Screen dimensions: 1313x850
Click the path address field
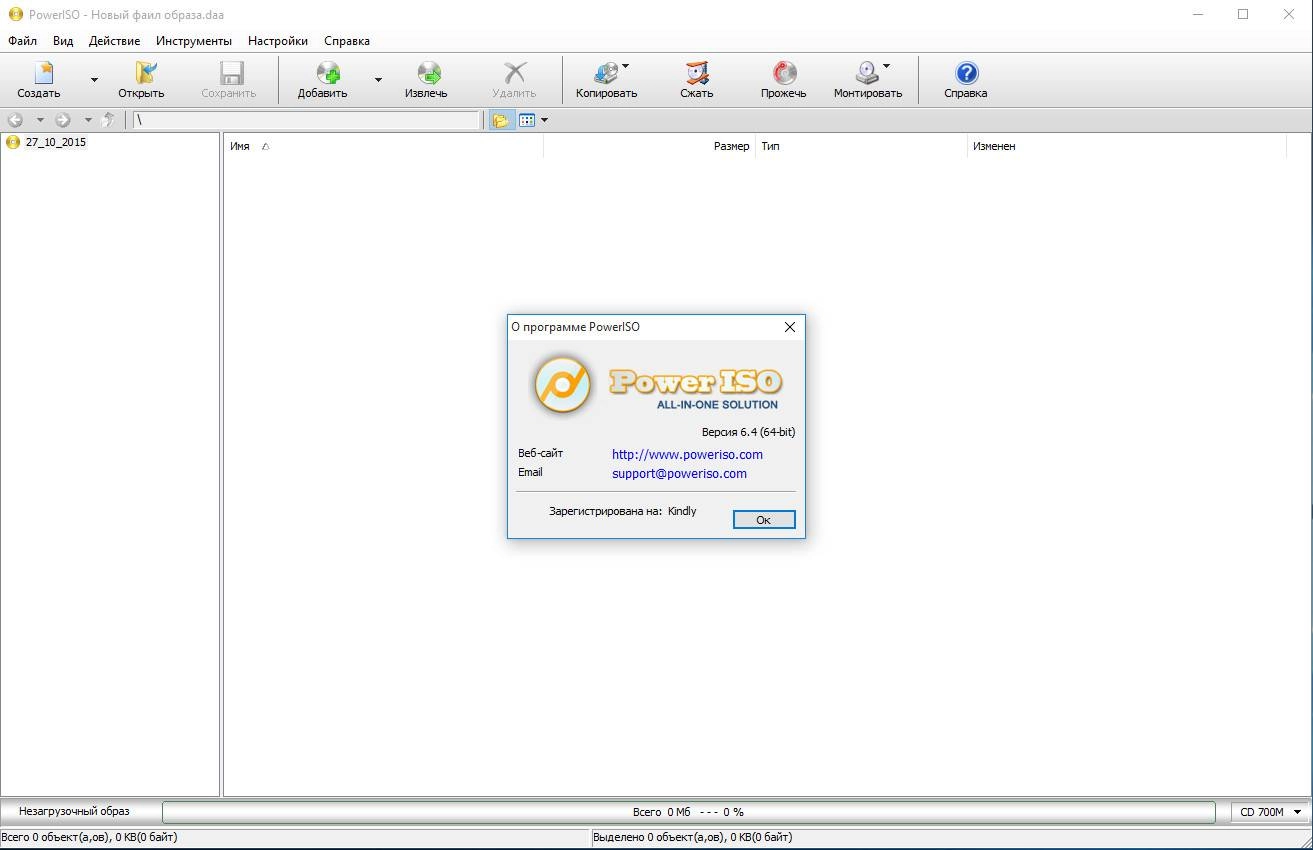307,120
